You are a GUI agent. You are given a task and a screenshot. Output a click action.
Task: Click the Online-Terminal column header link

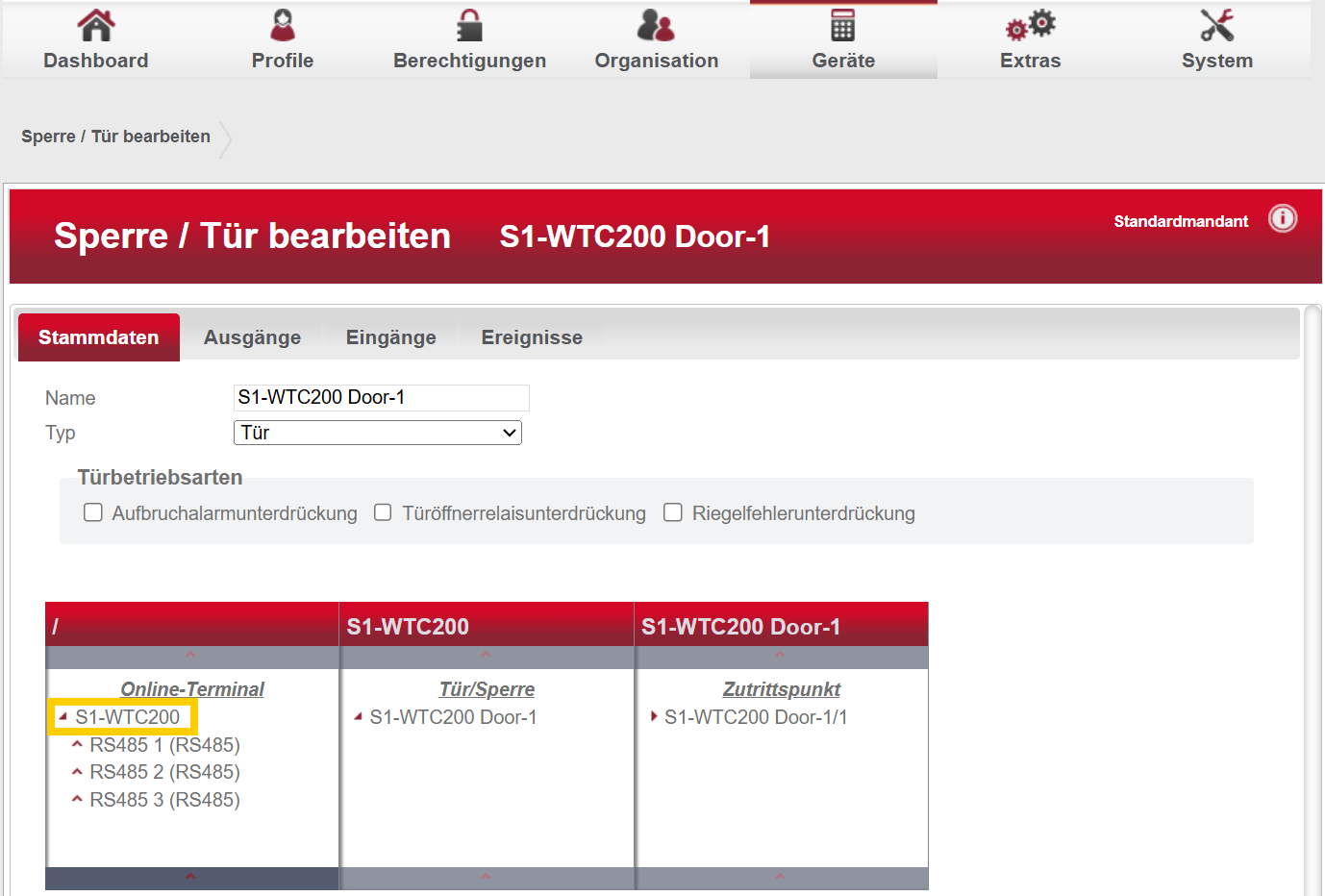click(192, 689)
